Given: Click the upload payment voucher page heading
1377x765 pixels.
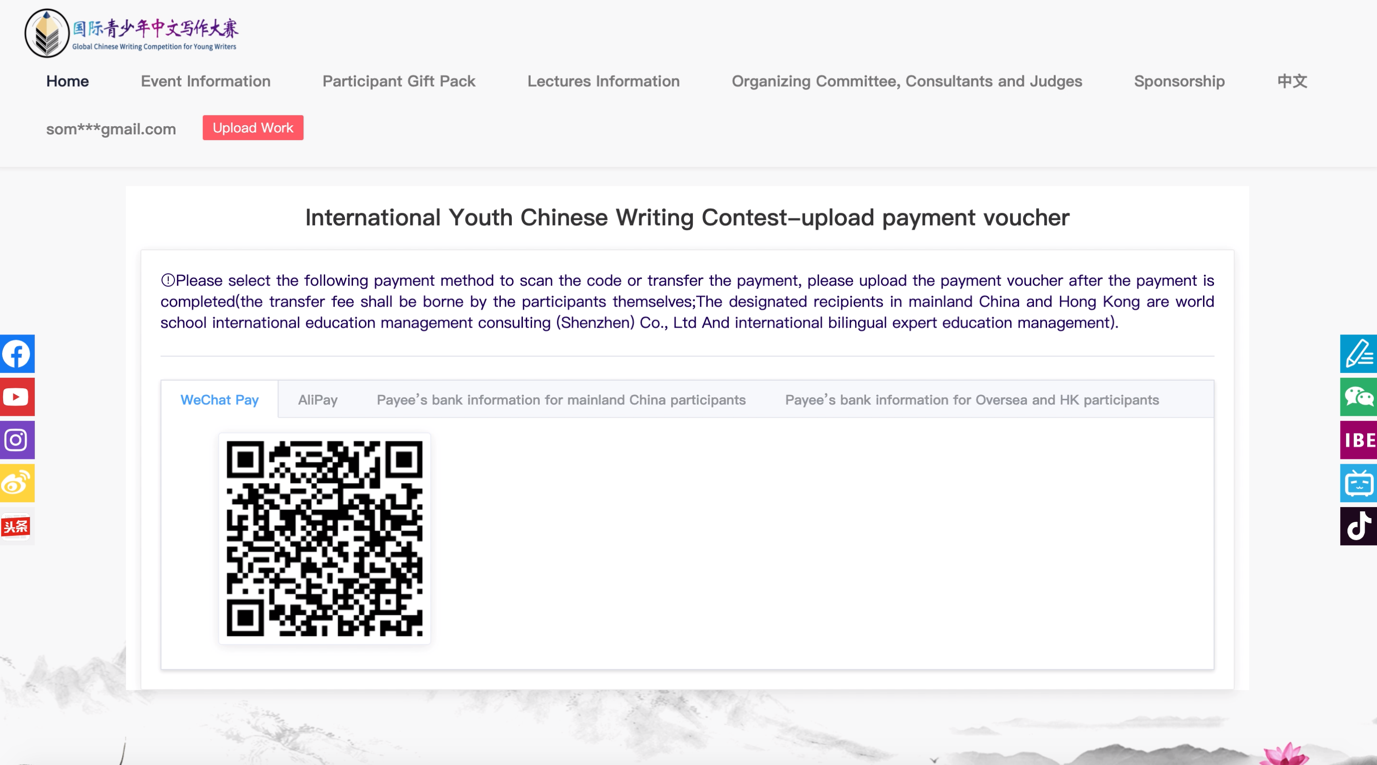Looking at the screenshot, I should click(687, 217).
